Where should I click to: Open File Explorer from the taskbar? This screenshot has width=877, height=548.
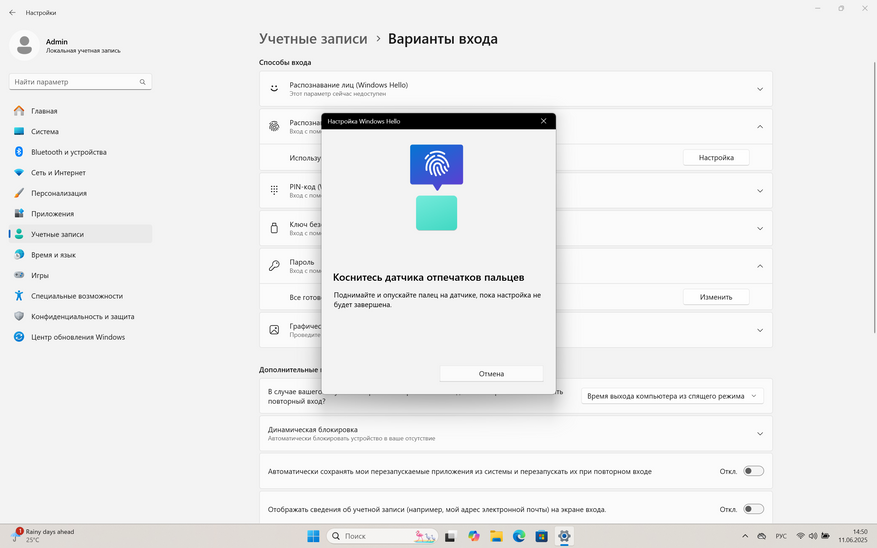[x=496, y=536]
